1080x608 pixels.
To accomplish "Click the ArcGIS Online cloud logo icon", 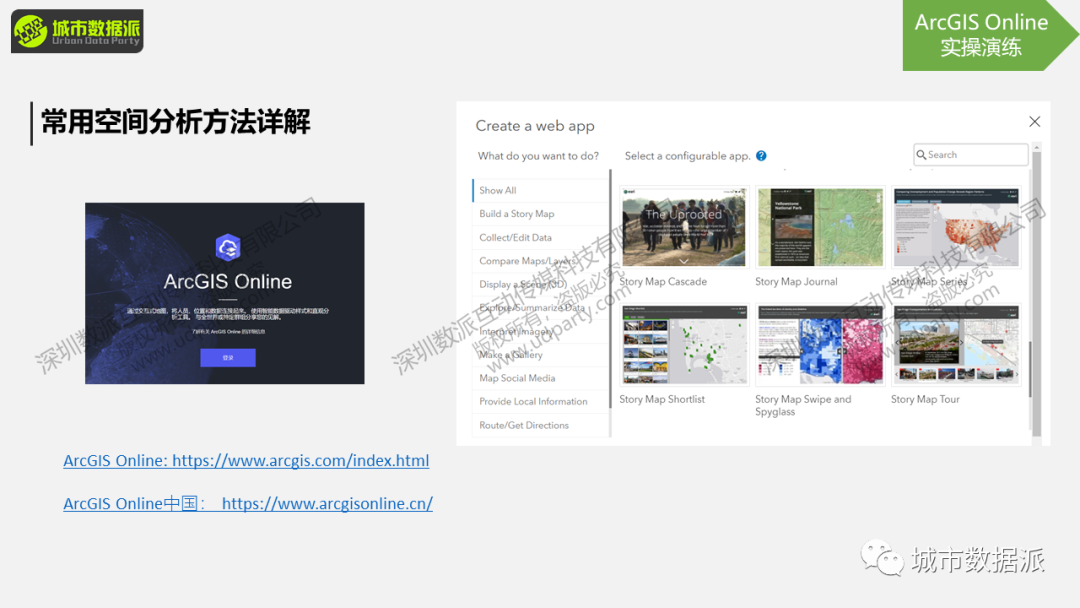I will pyautogui.click(x=228, y=247).
